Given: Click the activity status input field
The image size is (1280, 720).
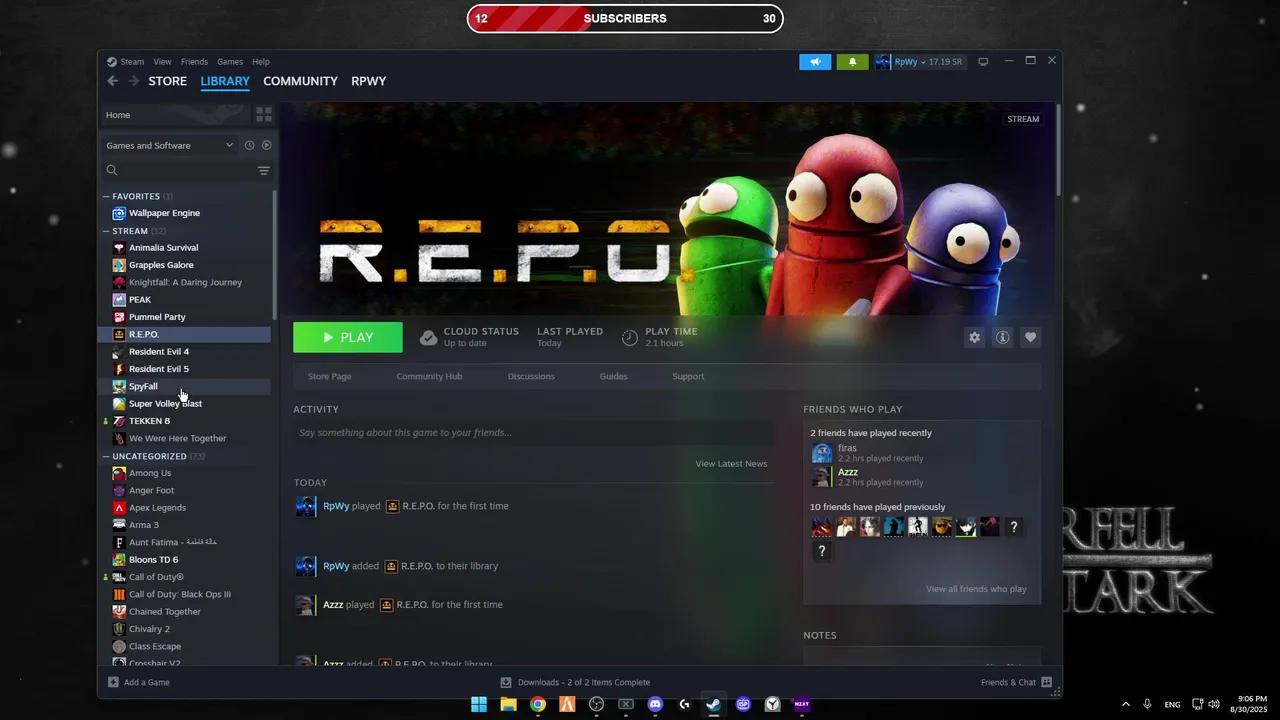Looking at the screenshot, I should click(x=533, y=432).
